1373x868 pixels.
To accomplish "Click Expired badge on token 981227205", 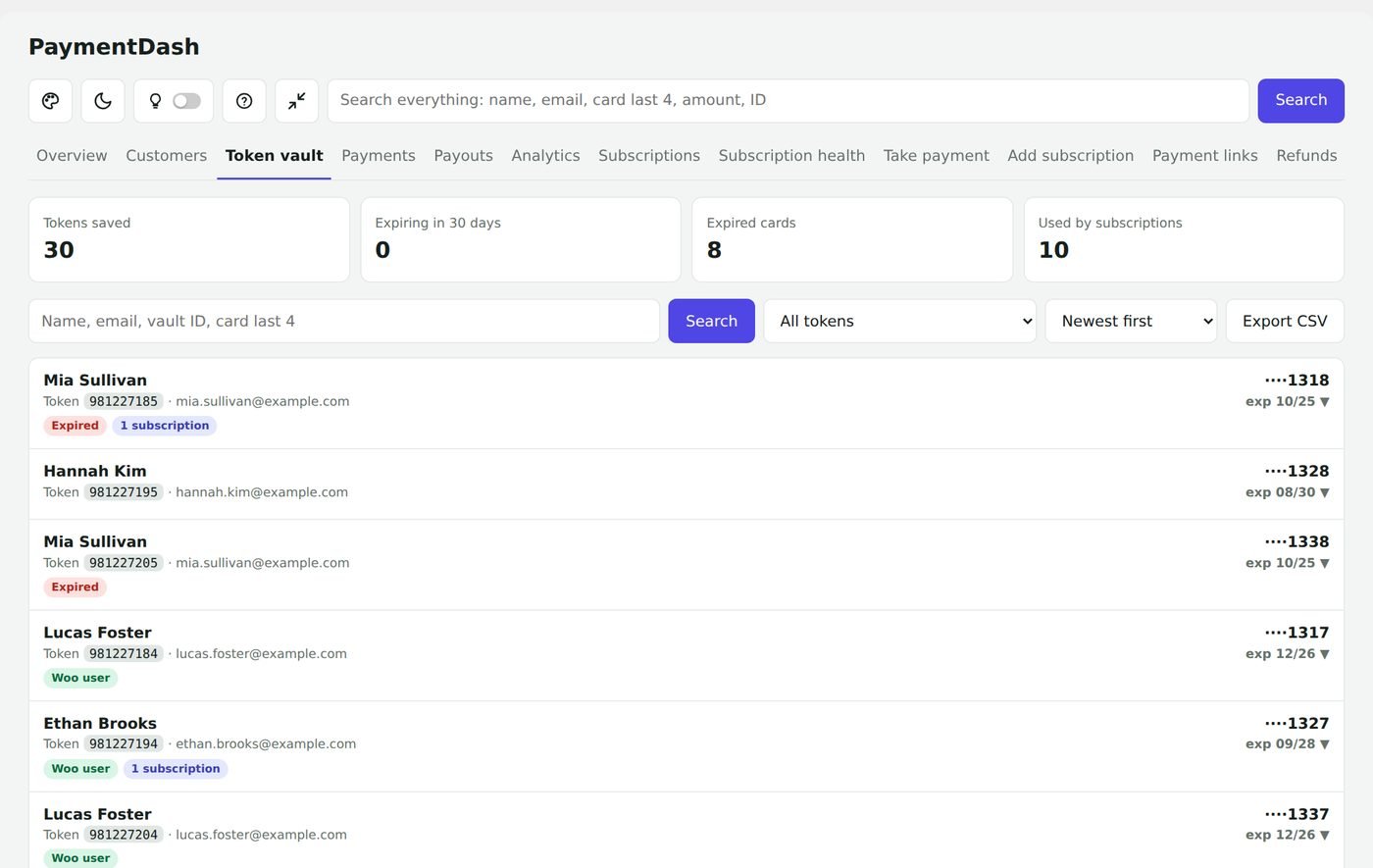I will [x=75, y=587].
